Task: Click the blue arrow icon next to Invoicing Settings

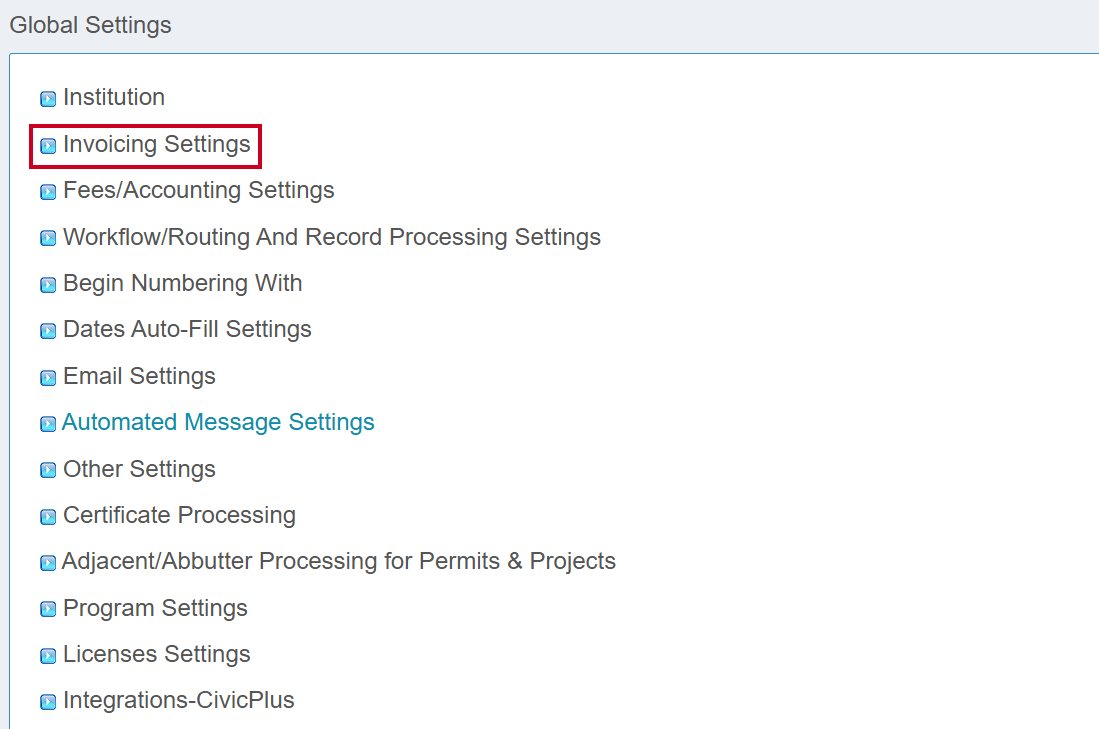Action: point(48,146)
